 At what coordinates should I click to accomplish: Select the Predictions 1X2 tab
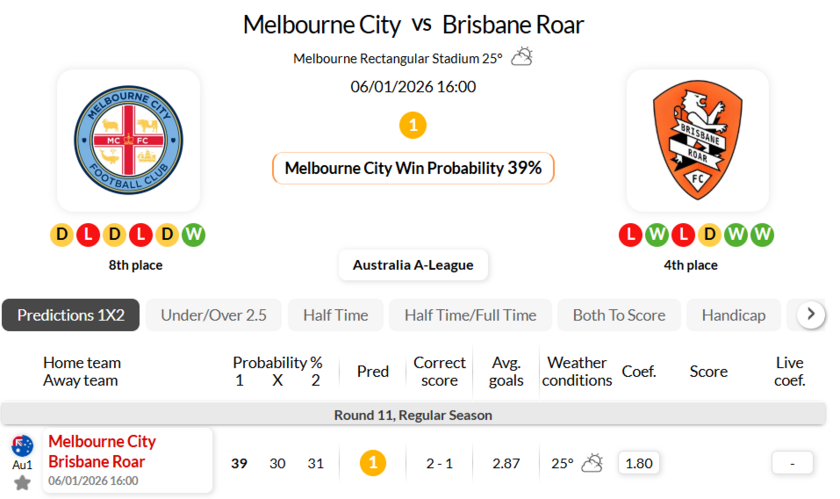(x=71, y=315)
